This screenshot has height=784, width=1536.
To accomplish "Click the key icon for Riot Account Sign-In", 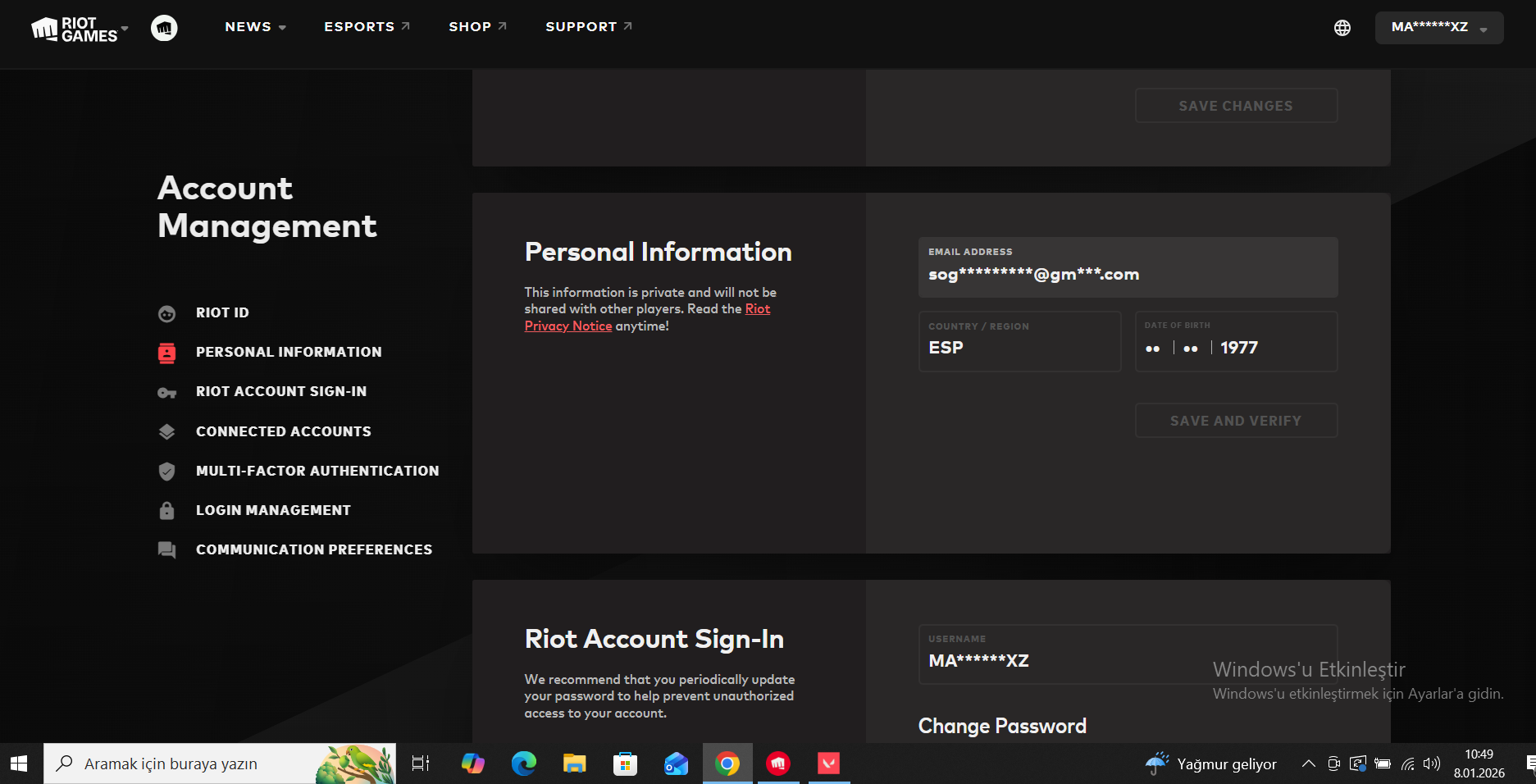I will pos(166,393).
